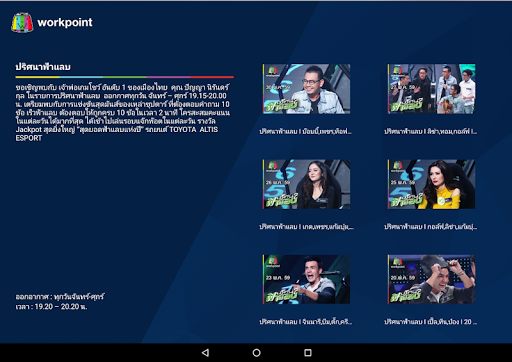Click the workpoint wordmark text
Screen dimensions: 512x362
(x=65, y=23)
